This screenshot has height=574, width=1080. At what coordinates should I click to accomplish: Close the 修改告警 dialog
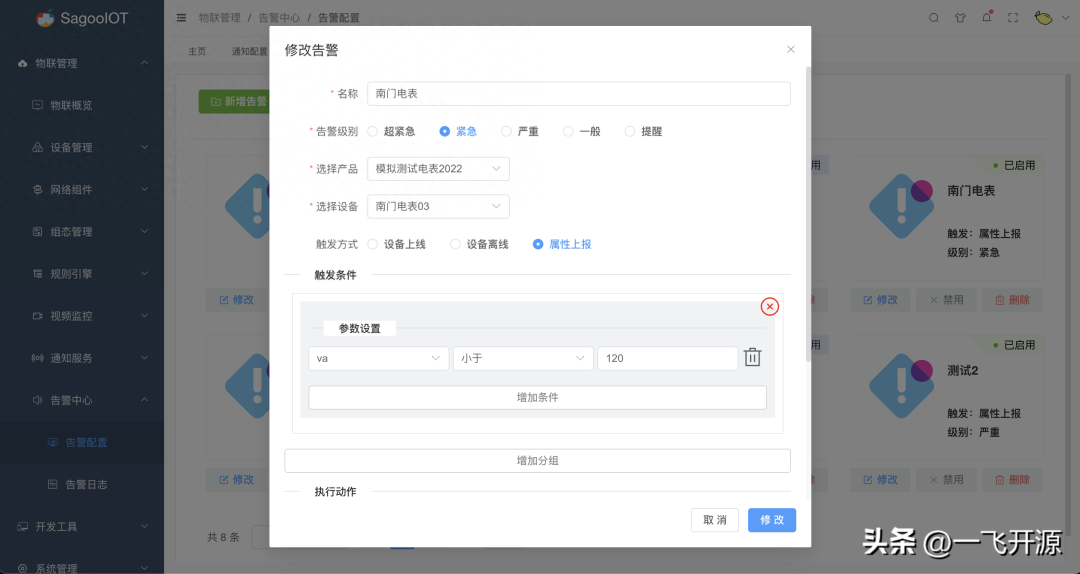click(791, 50)
